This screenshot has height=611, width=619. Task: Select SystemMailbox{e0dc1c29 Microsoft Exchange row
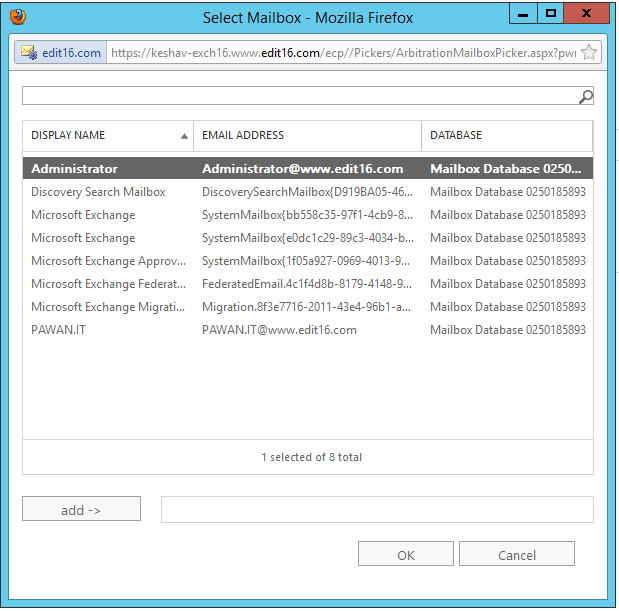(308, 238)
